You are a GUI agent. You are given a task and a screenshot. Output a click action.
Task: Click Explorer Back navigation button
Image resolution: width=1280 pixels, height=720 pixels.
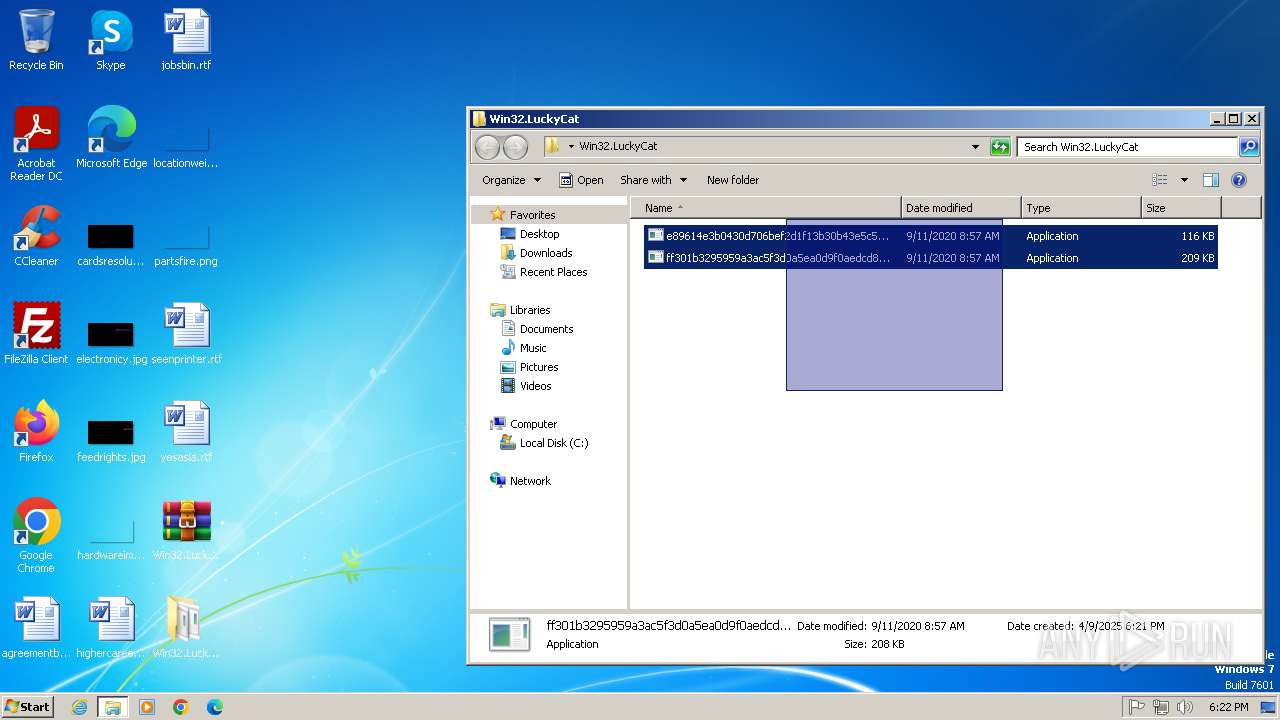487,147
